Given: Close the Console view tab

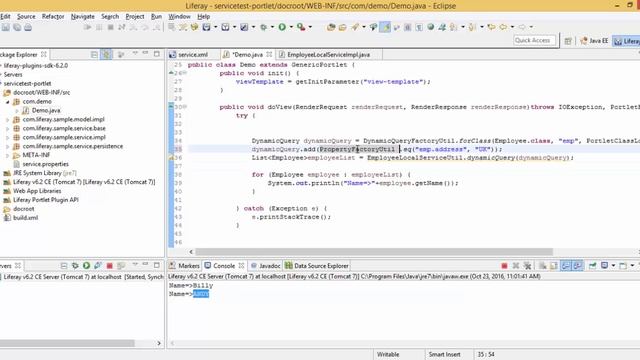Looking at the screenshot, I should tap(242, 266).
